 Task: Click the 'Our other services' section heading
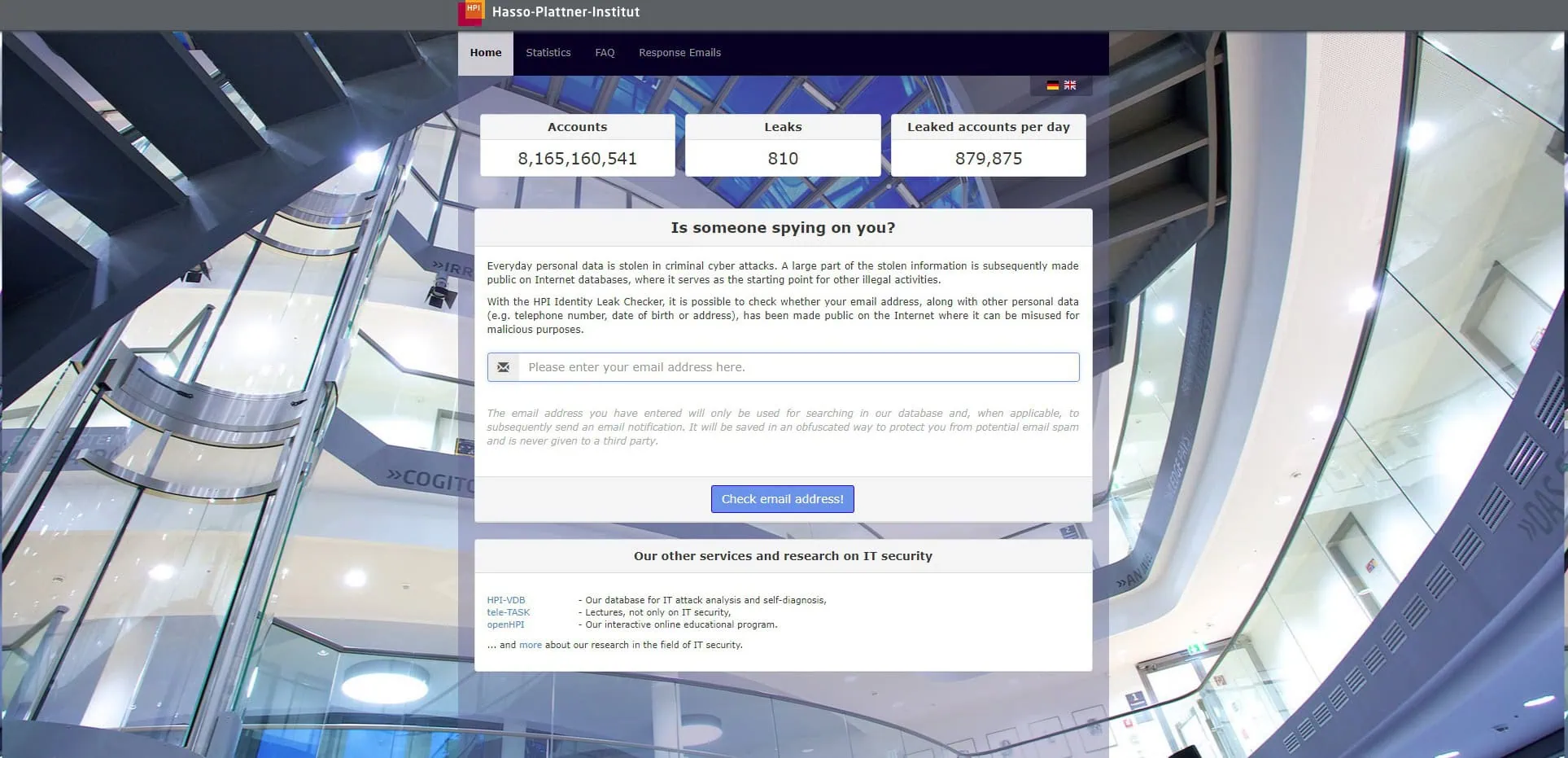point(783,556)
